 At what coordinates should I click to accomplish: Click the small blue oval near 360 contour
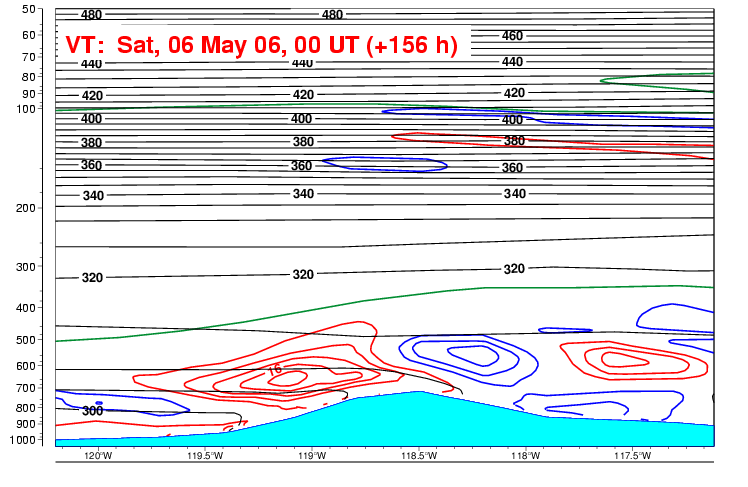click(x=385, y=163)
